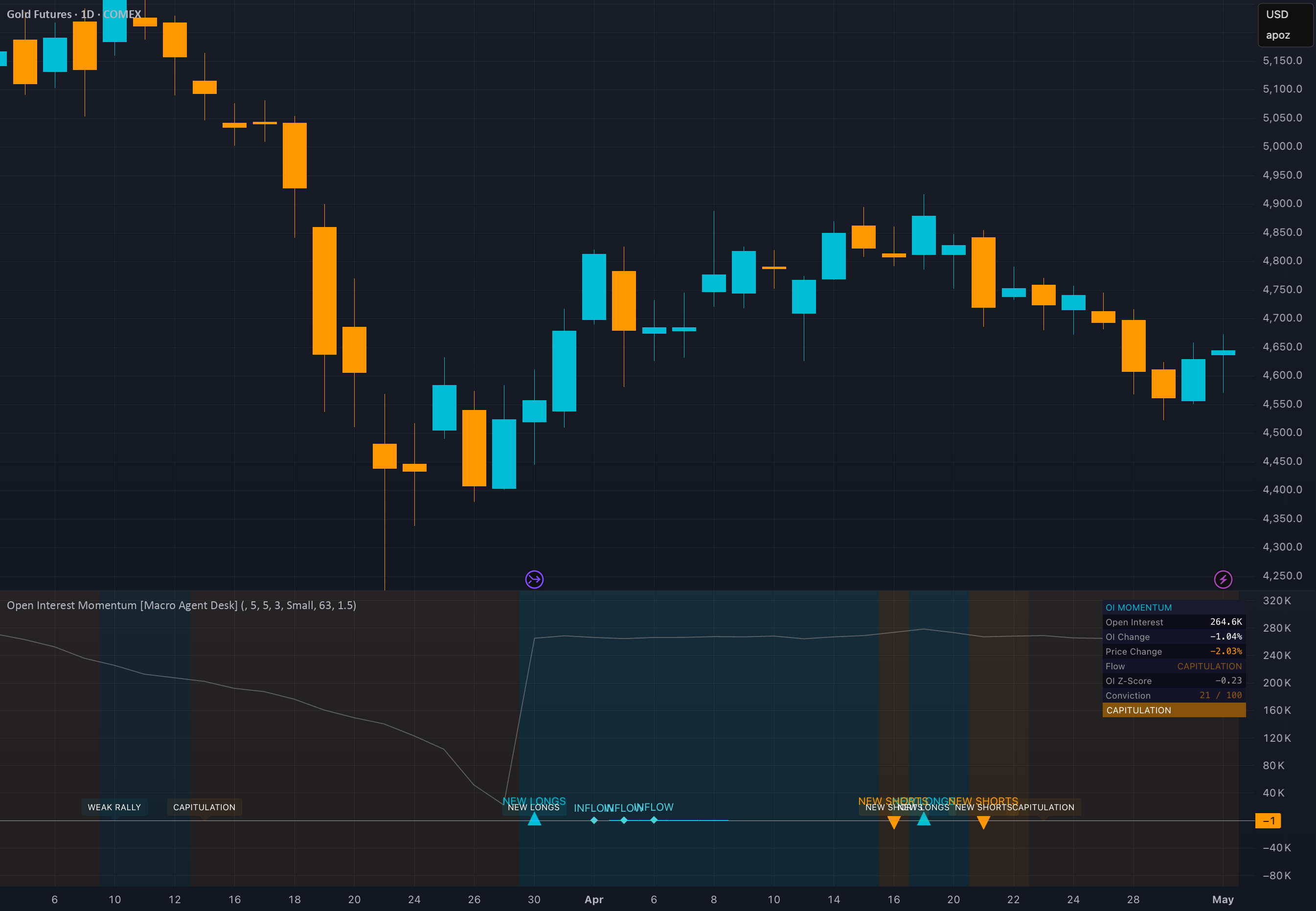Click price axis label 4,500.0
The width and height of the screenshot is (1316, 911).
tap(1282, 432)
